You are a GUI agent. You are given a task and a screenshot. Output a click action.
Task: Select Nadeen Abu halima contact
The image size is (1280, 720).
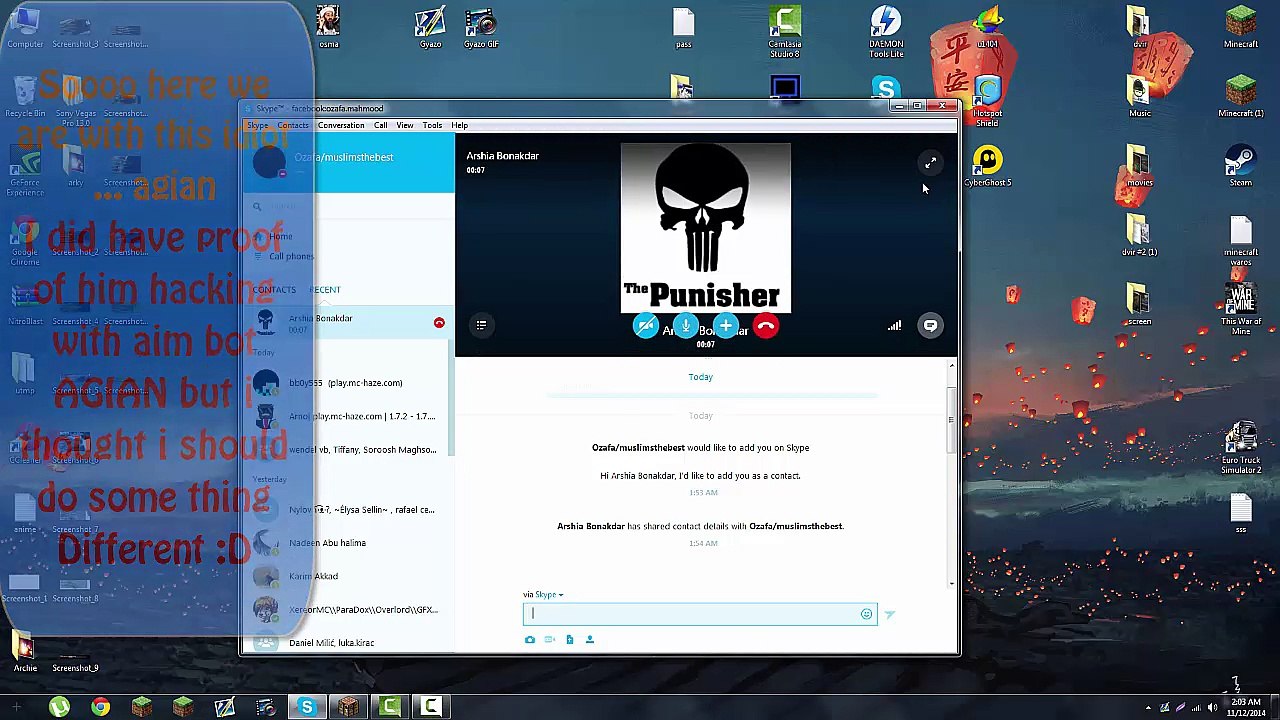click(346, 543)
